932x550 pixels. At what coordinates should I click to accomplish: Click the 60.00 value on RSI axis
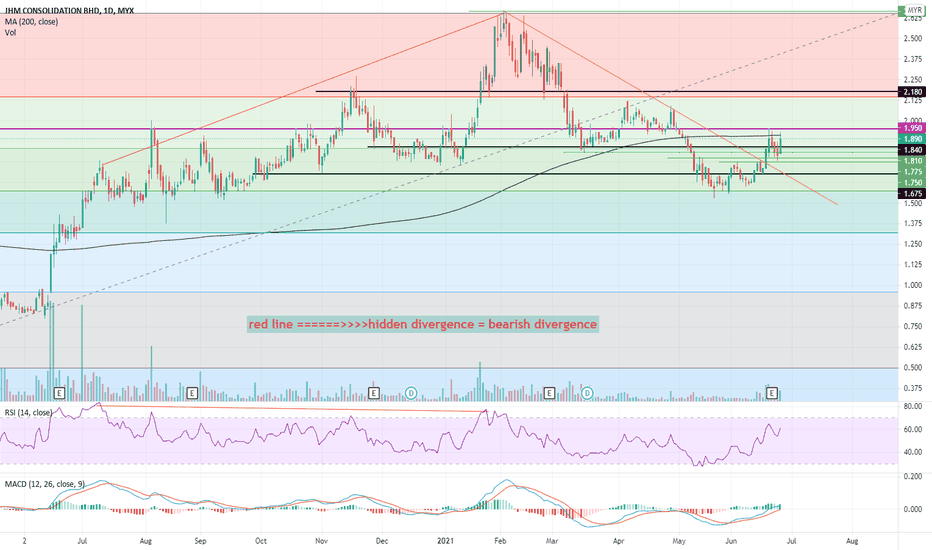tap(913, 429)
